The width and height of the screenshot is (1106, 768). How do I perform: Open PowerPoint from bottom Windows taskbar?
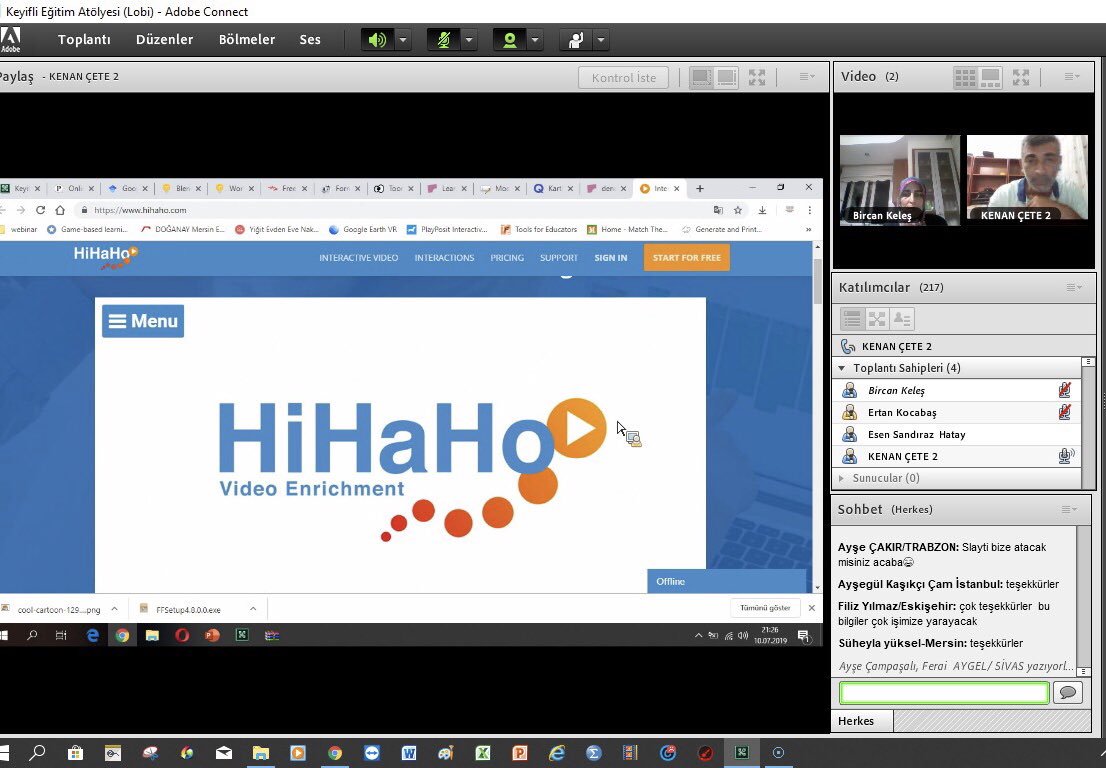point(520,752)
